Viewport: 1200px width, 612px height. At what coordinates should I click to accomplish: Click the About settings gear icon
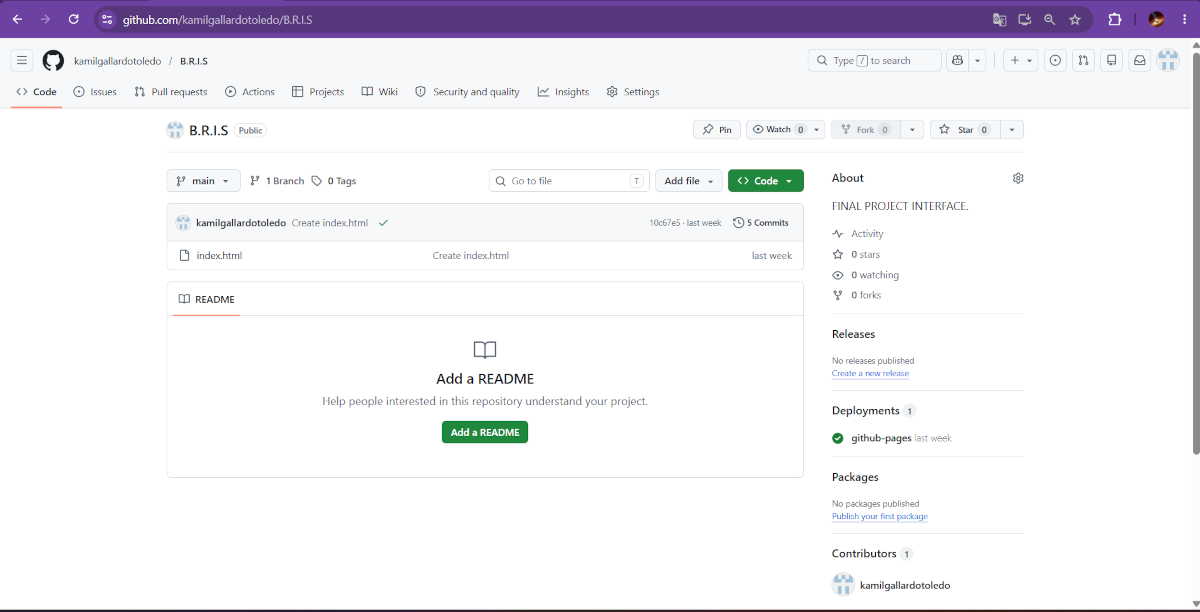pyautogui.click(x=1018, y=178)
